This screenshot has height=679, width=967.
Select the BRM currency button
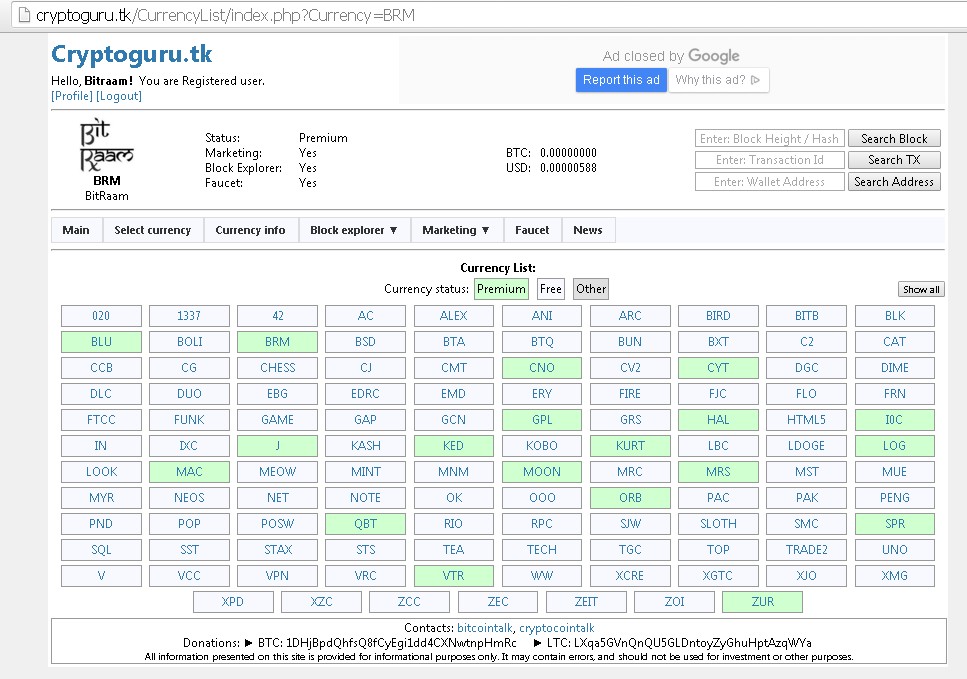tap(278, 342)
